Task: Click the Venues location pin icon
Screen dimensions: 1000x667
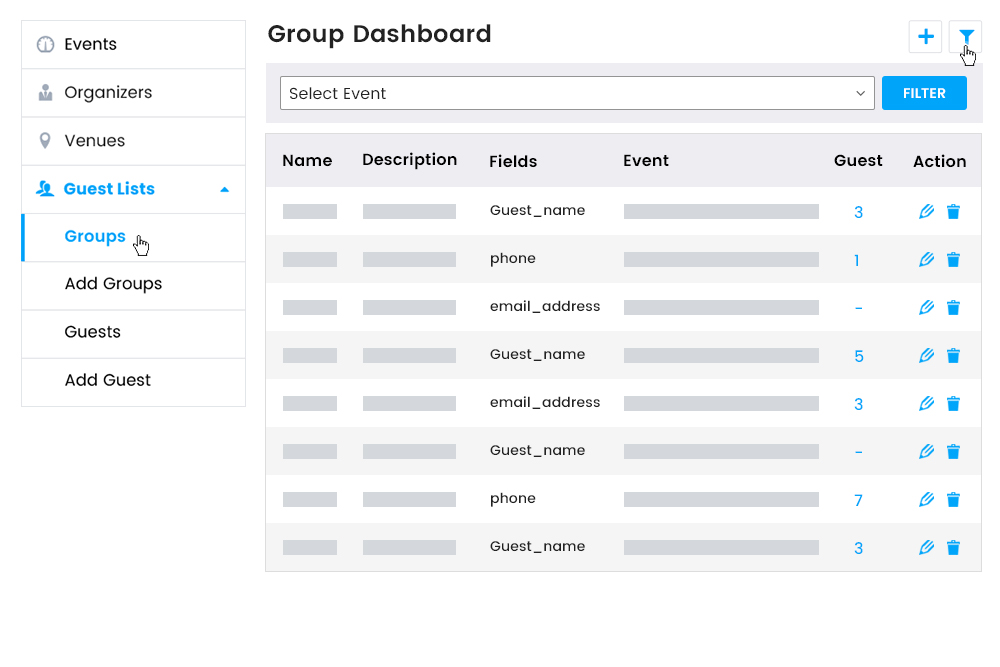Action: (45, 140)
